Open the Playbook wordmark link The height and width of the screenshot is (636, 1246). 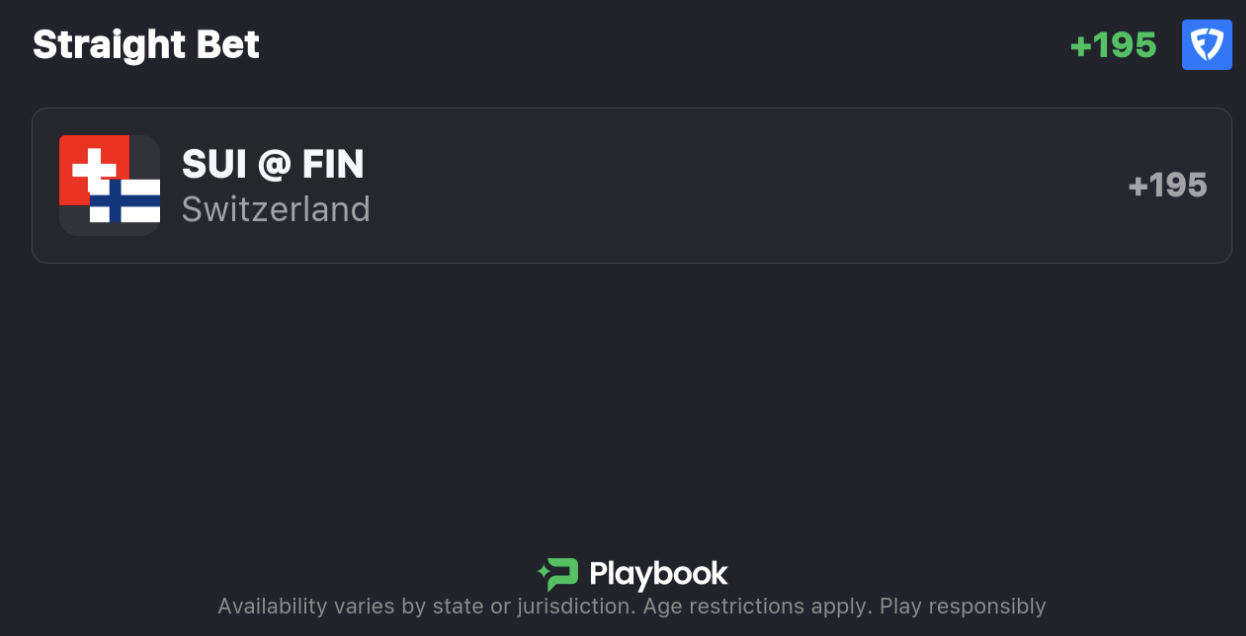coord(658,574)
